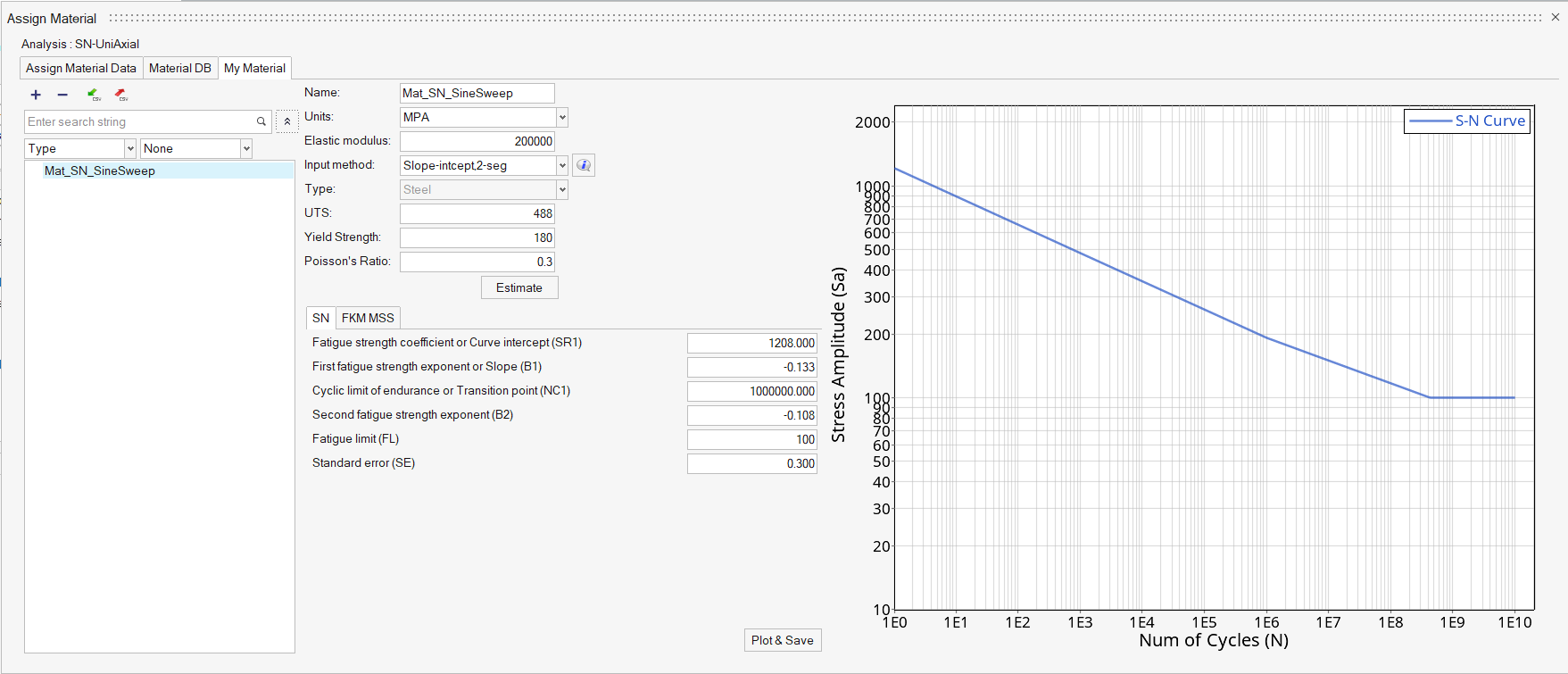Viewport: 1568px width, 674px height.
Task: Add a new material with plus icon
Action: pos(36,95)
